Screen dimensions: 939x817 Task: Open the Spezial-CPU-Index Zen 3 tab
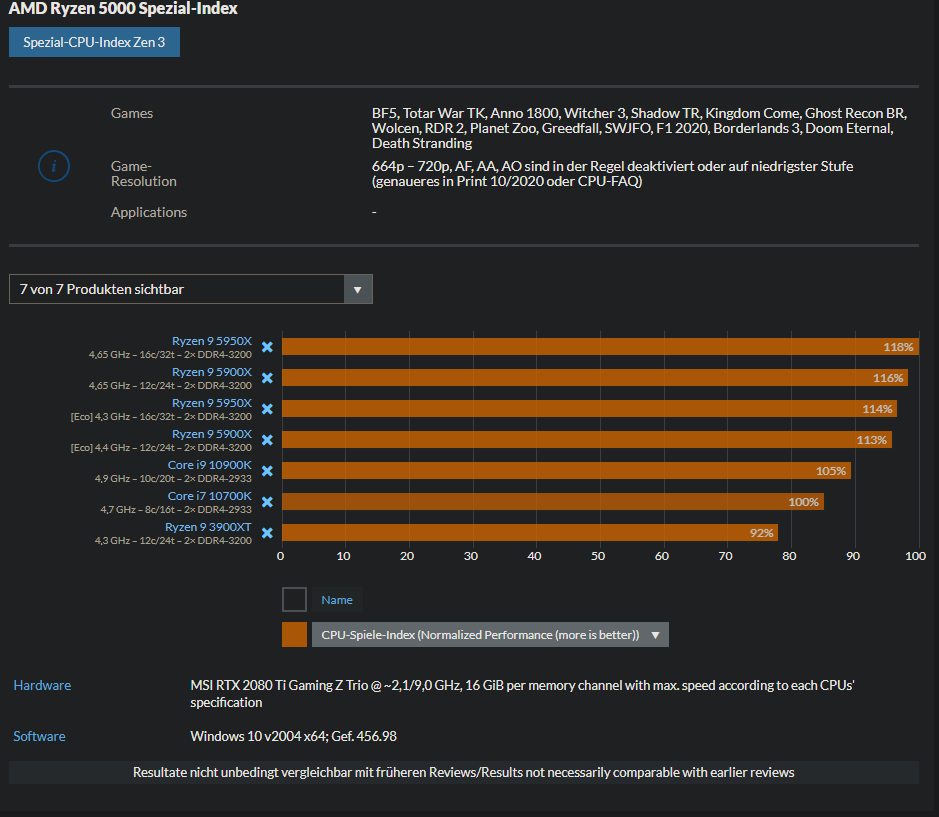(94, 42)
